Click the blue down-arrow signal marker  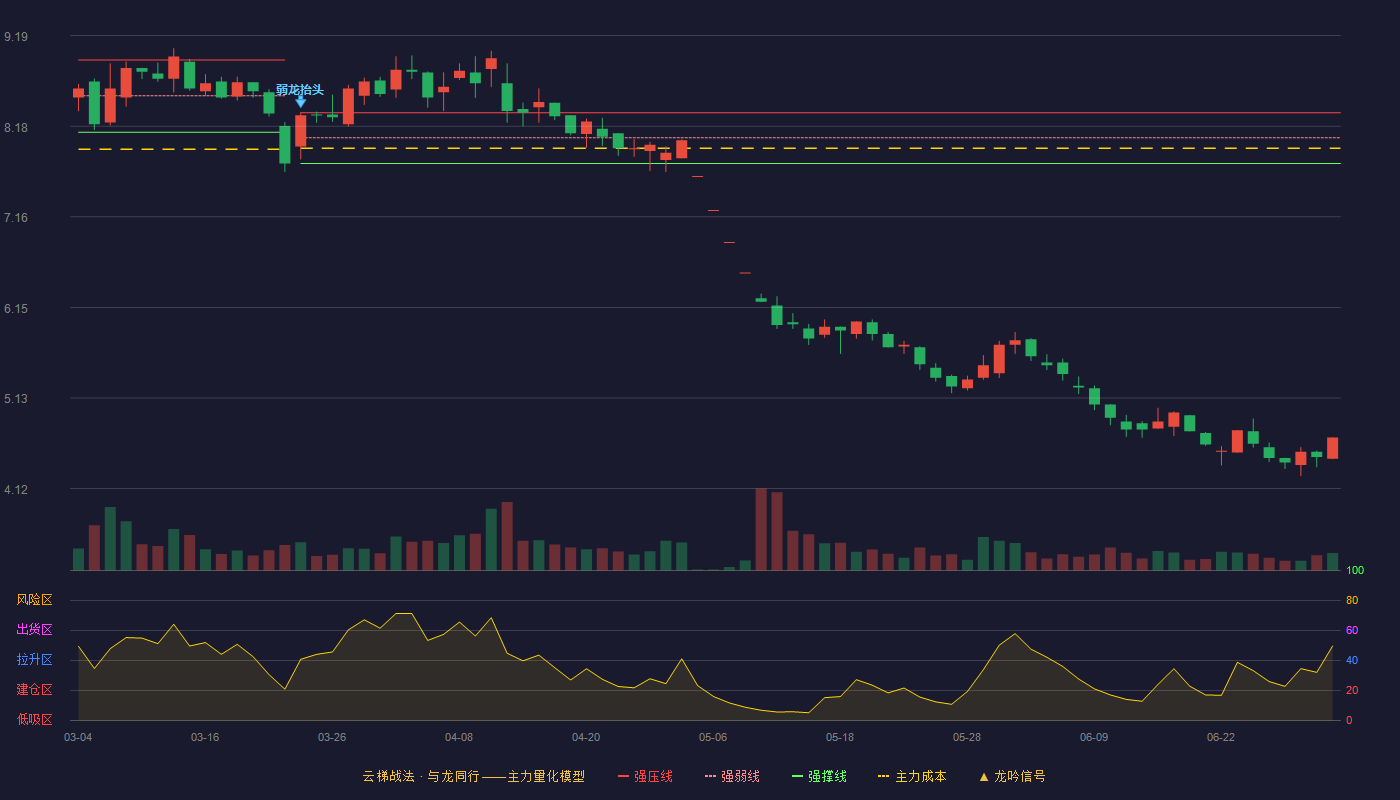[301, 102]
